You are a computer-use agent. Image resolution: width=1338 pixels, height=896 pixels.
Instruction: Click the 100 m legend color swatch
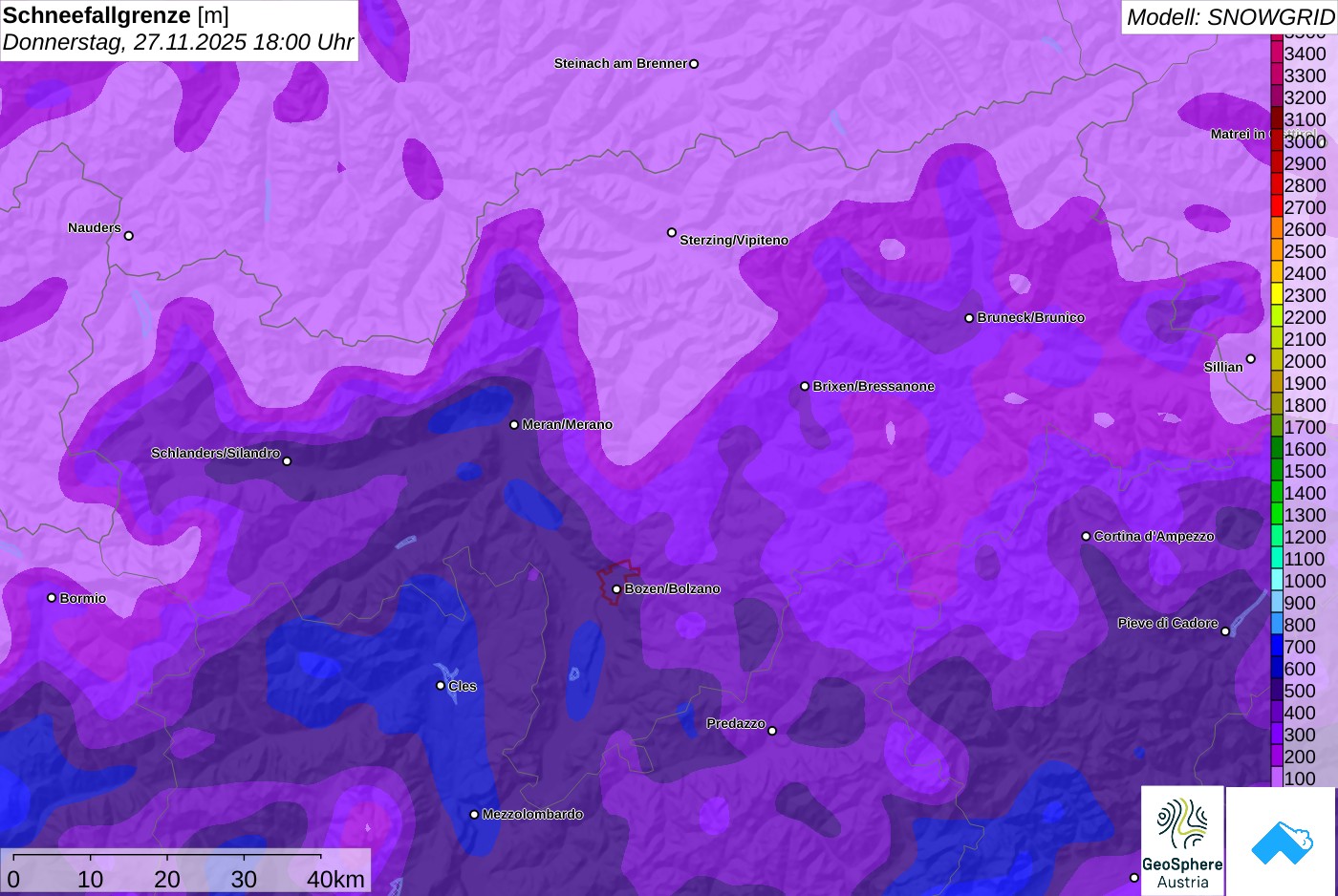pos(1277,777)
